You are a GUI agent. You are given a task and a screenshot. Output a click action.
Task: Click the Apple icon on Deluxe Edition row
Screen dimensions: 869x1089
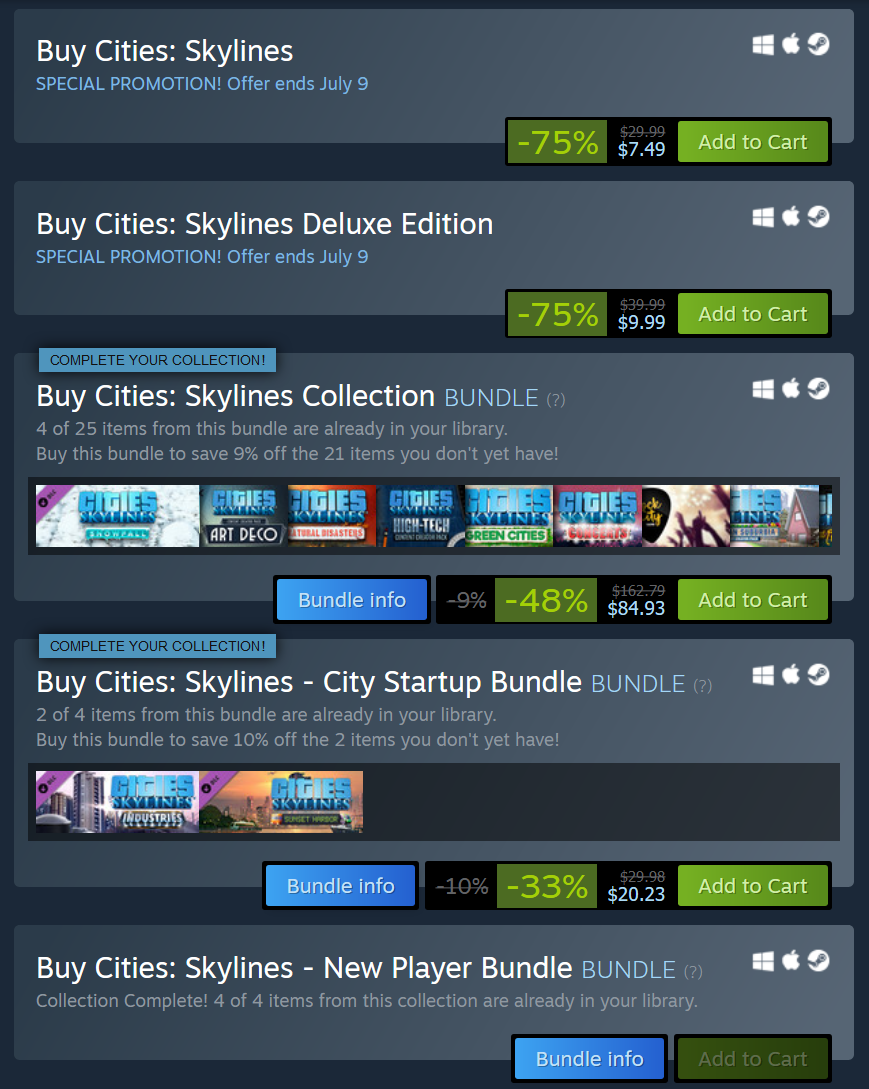coord(791,217)
